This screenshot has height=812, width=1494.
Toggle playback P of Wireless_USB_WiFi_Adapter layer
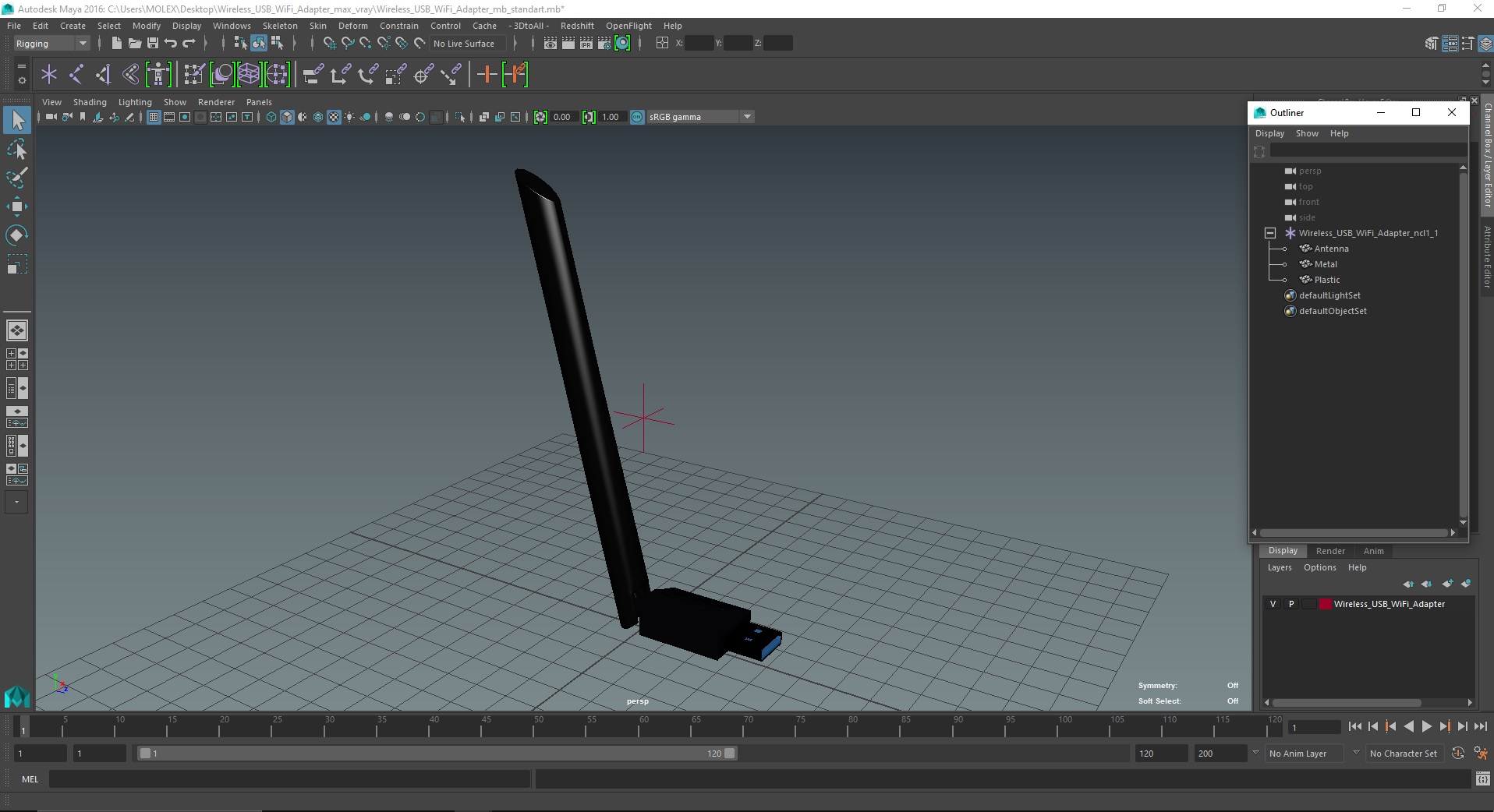[x=1291, y=604]
